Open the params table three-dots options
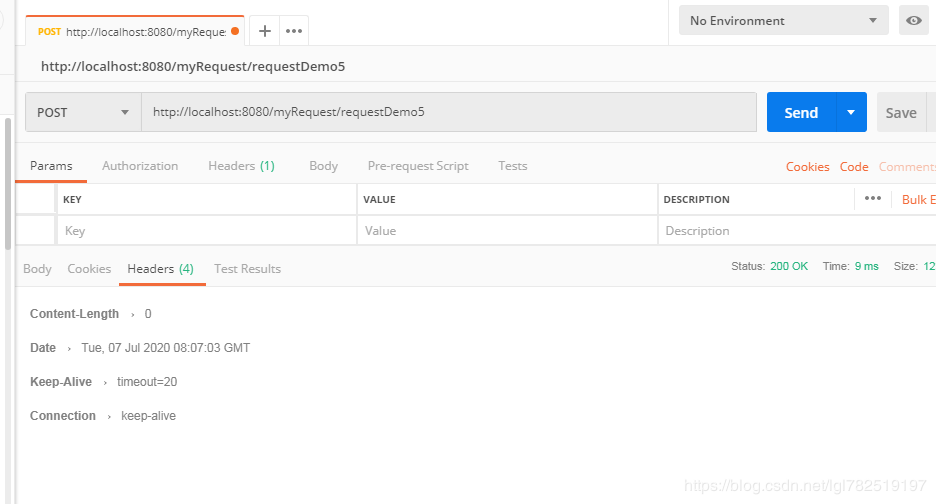The image size is (936, 504). (x=873, y=198)
